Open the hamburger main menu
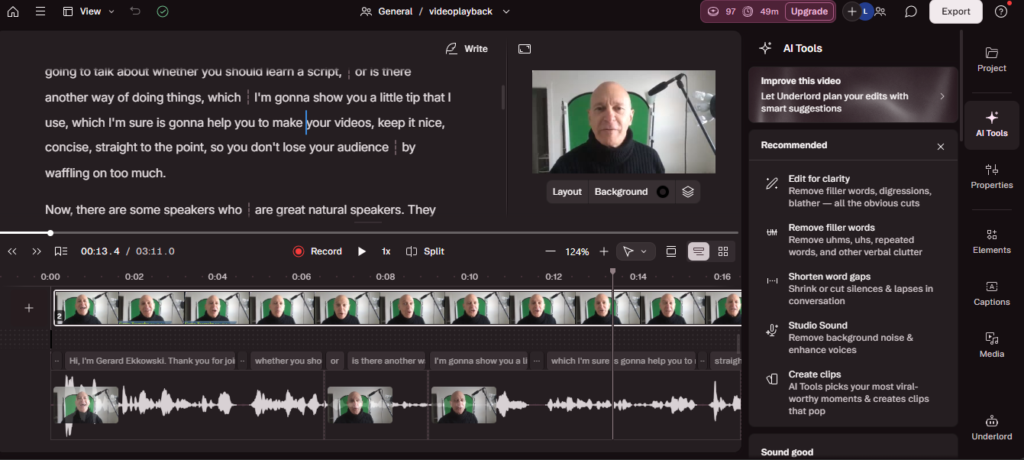 click(x=40, y=11)
